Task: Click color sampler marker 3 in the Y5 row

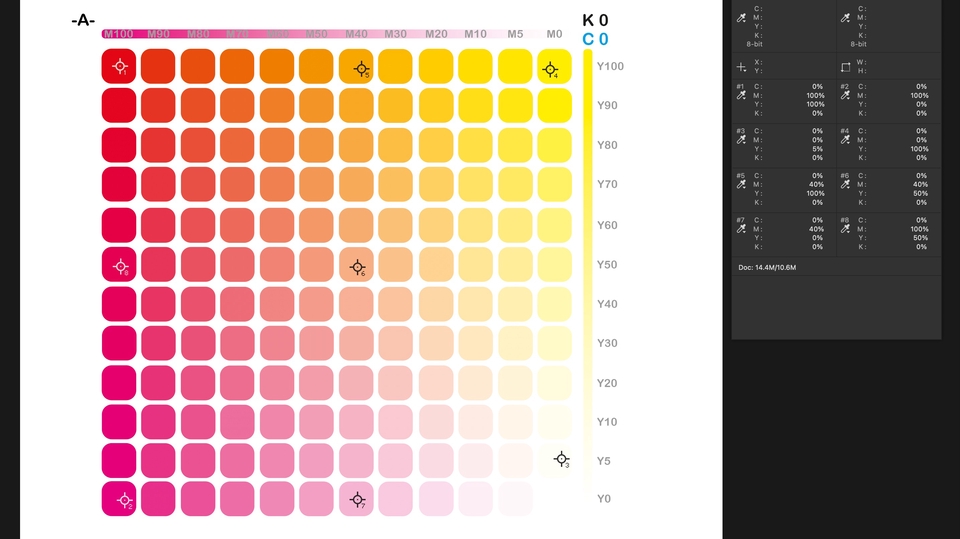Action: click(x=561, y=458)
